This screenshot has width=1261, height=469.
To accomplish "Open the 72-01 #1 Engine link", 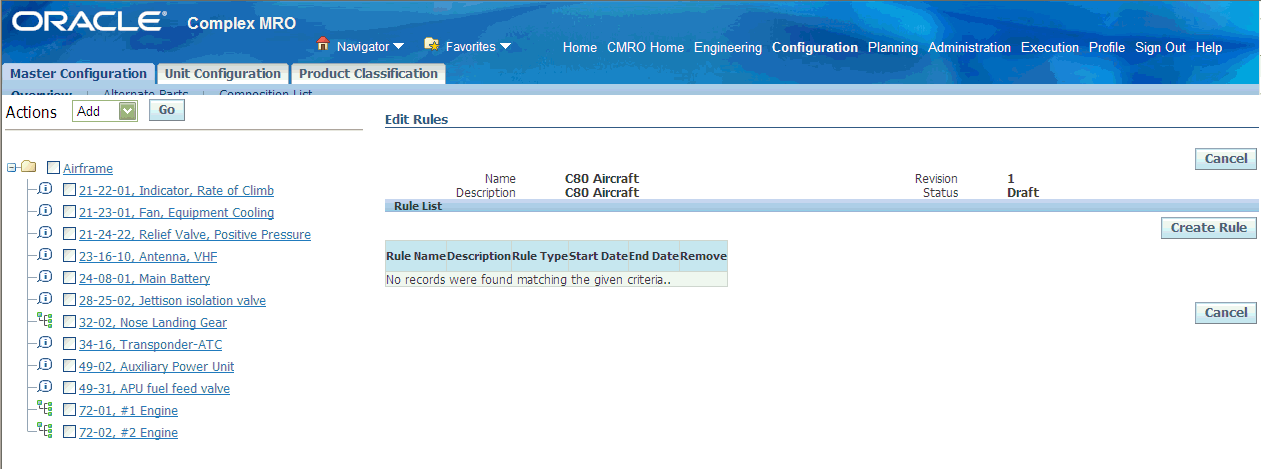I will (x=128, y=411).
